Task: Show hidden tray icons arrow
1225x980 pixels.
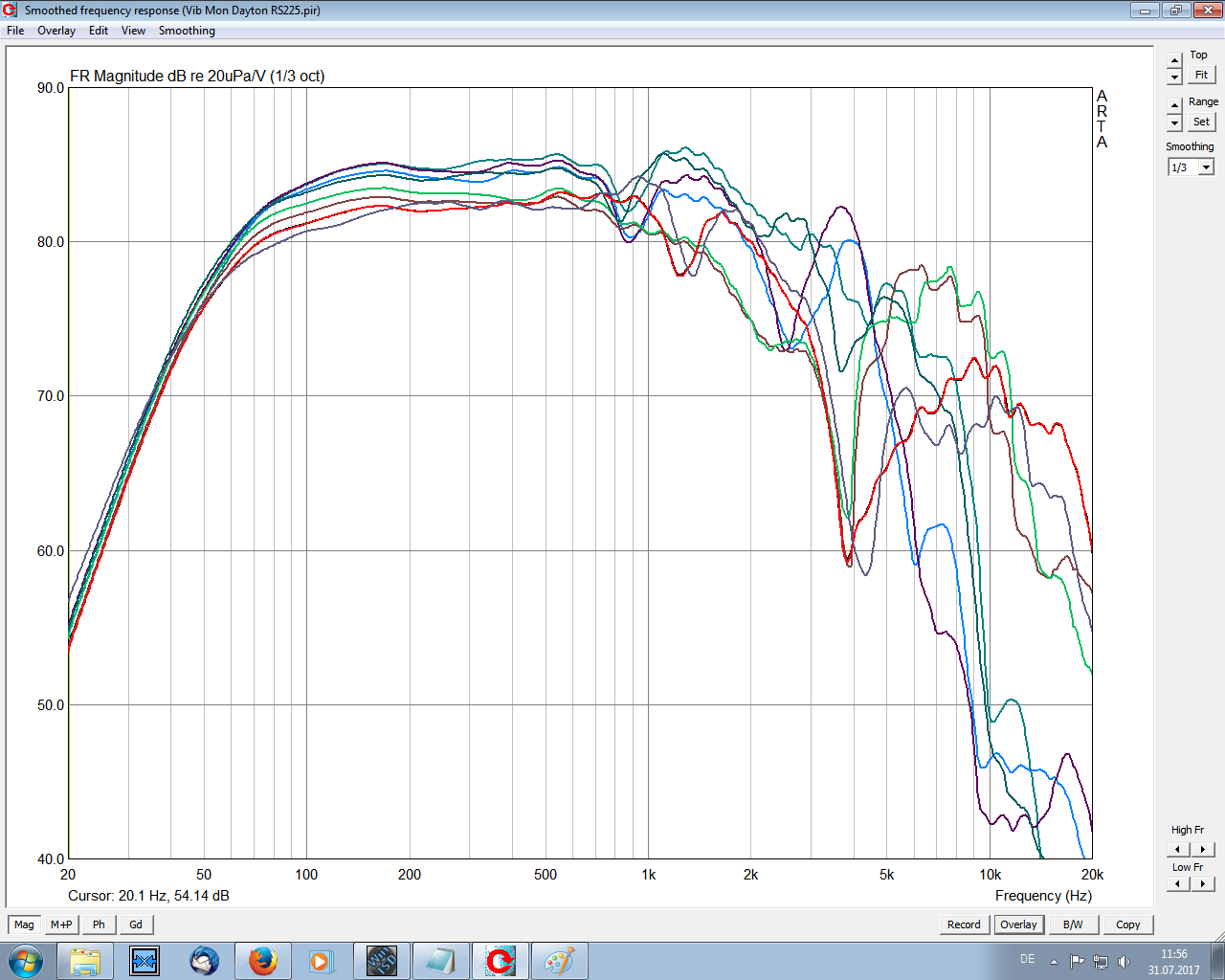Action: pos(1054,962)
